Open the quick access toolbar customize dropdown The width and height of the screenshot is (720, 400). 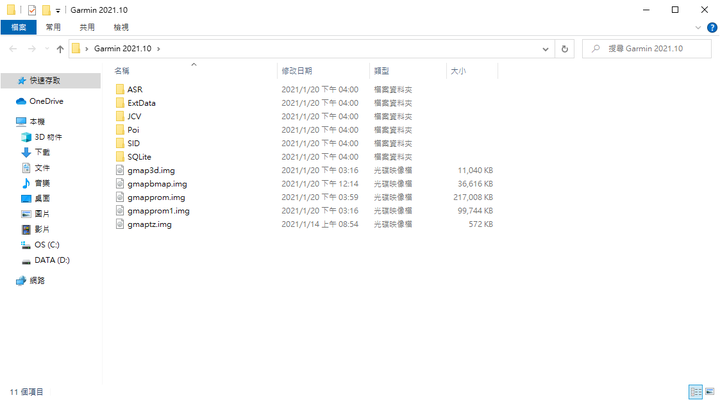coord(58,10)
